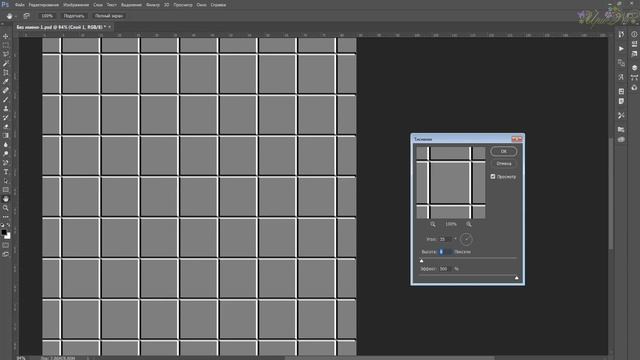Open the extra tools ellipsis

6,217
